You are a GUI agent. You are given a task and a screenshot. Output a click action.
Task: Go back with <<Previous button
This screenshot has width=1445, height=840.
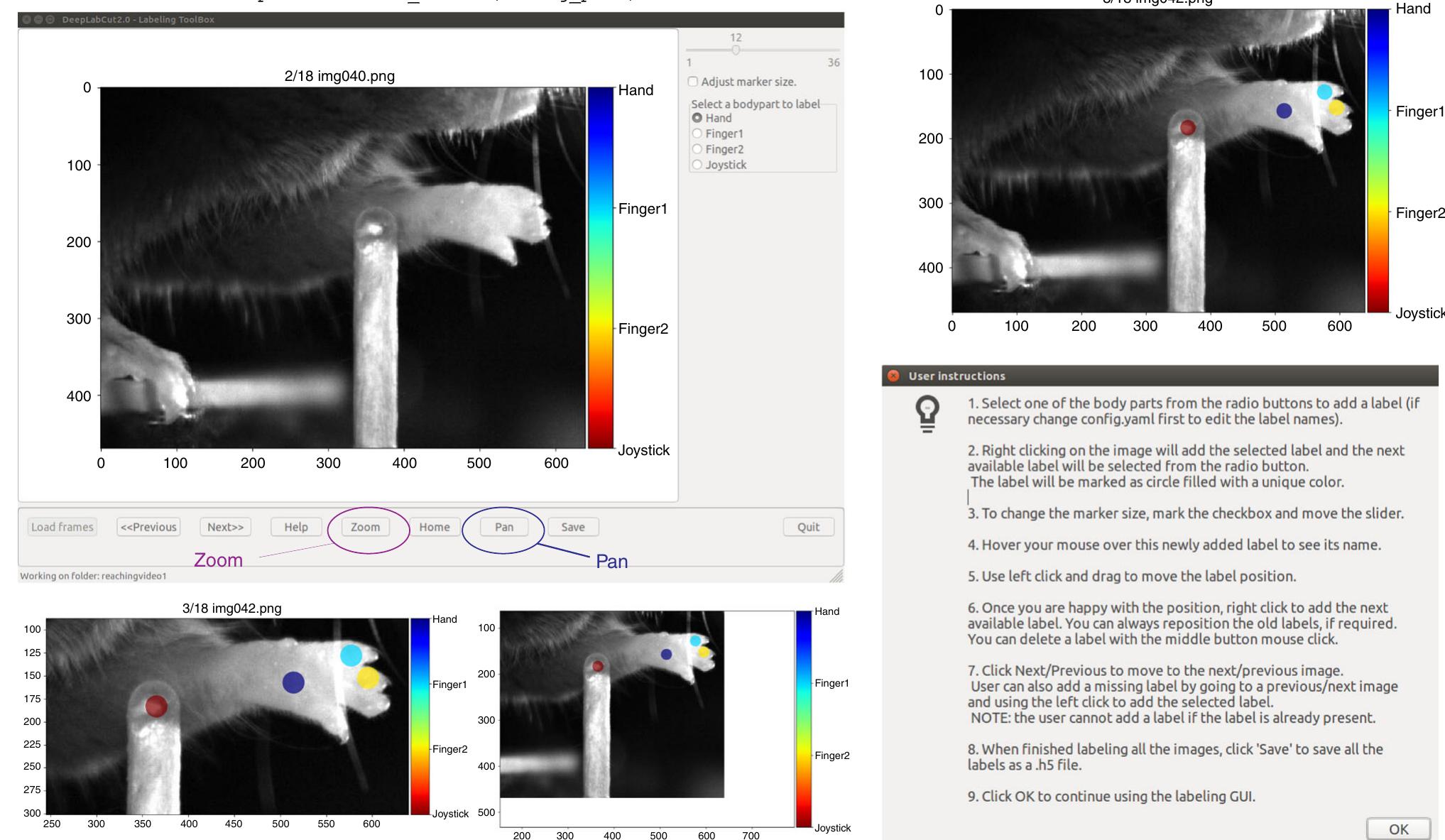pos(148,527)
